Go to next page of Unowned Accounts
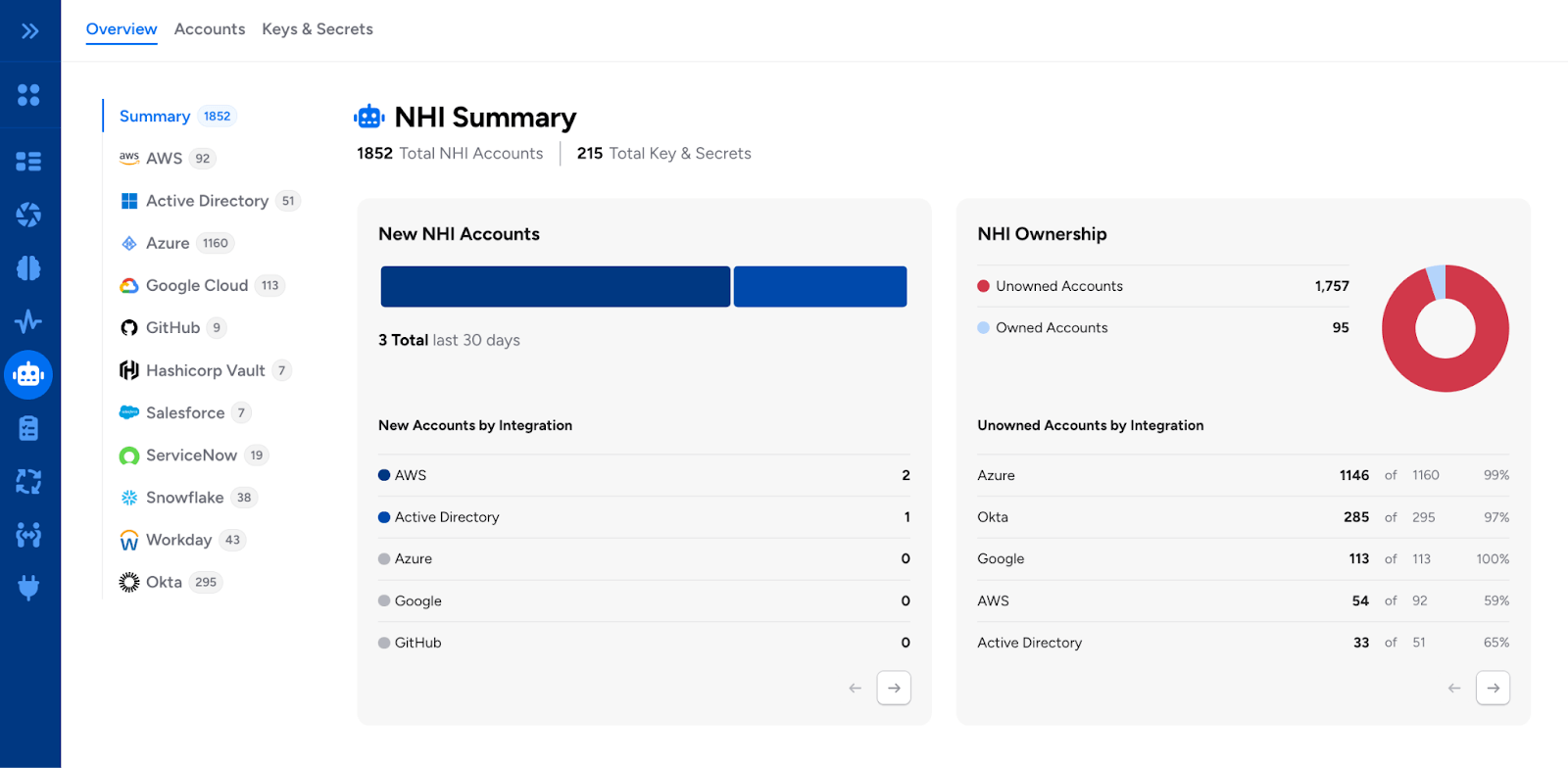This screenshot has height=768, width=1568. point(1493,689)
